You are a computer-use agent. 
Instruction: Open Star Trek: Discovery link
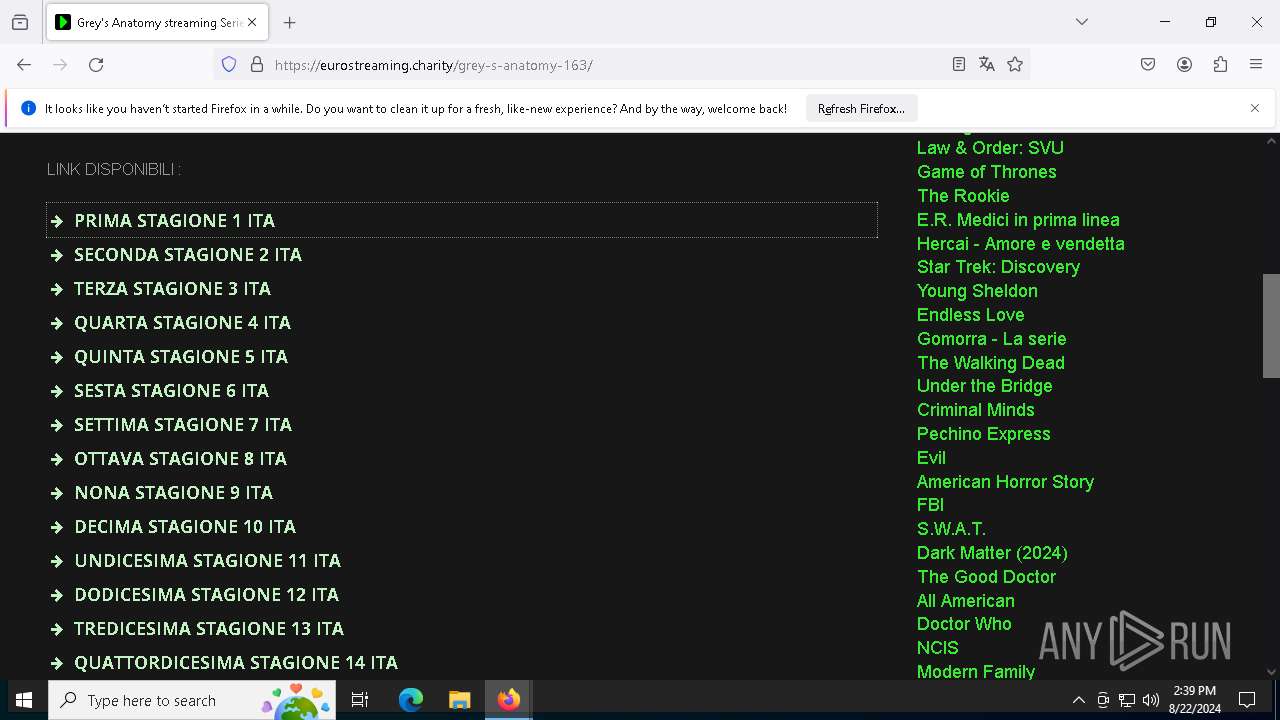998,267
